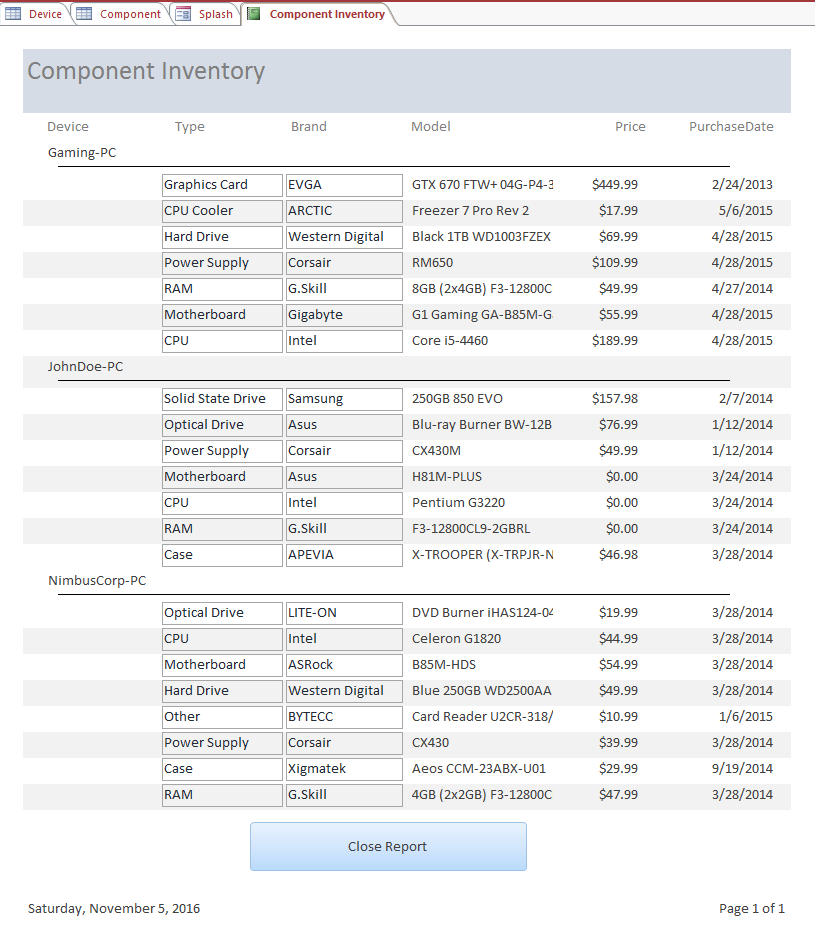Click model RM650
Screen dimensions: 815x931
[x=432, y=263]
